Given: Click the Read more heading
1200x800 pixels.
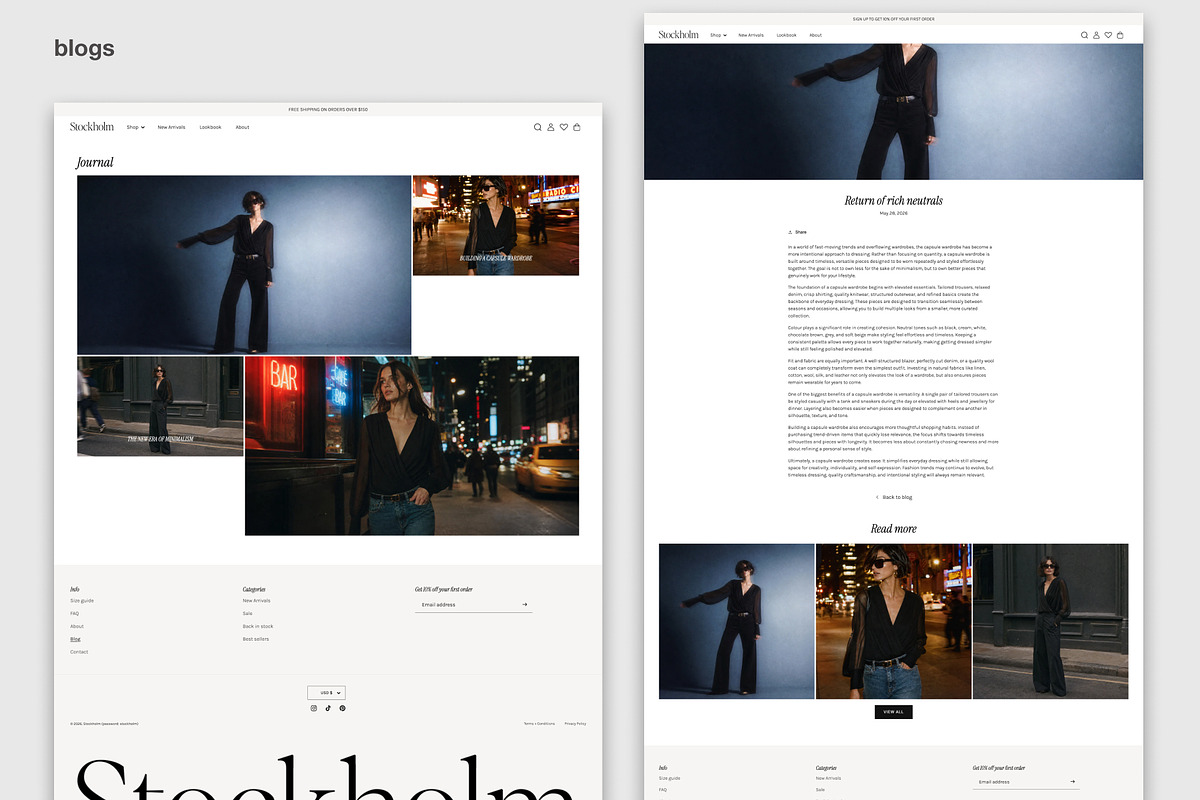Looking at the screenshot, I should pyautogui.click(x=894, y=529).
